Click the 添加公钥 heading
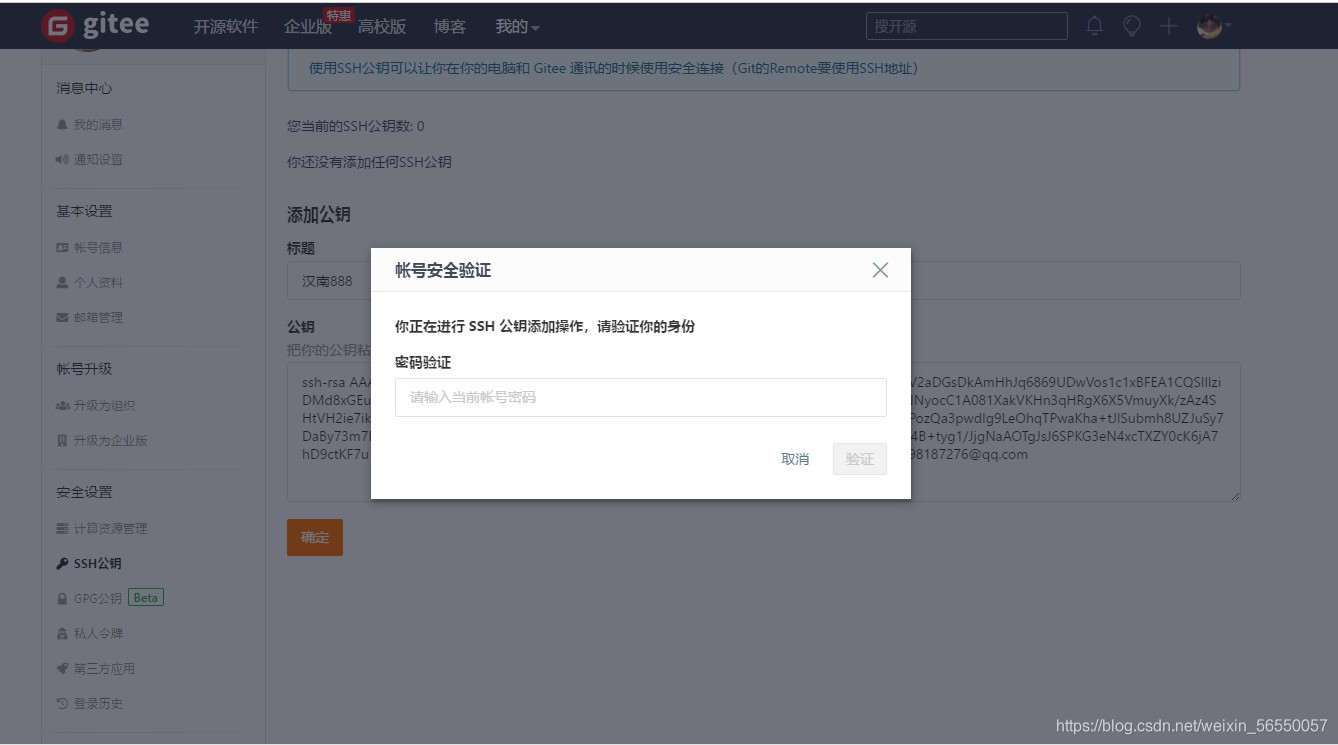Screen dimensions: 1338x745 tap(319, 214)
